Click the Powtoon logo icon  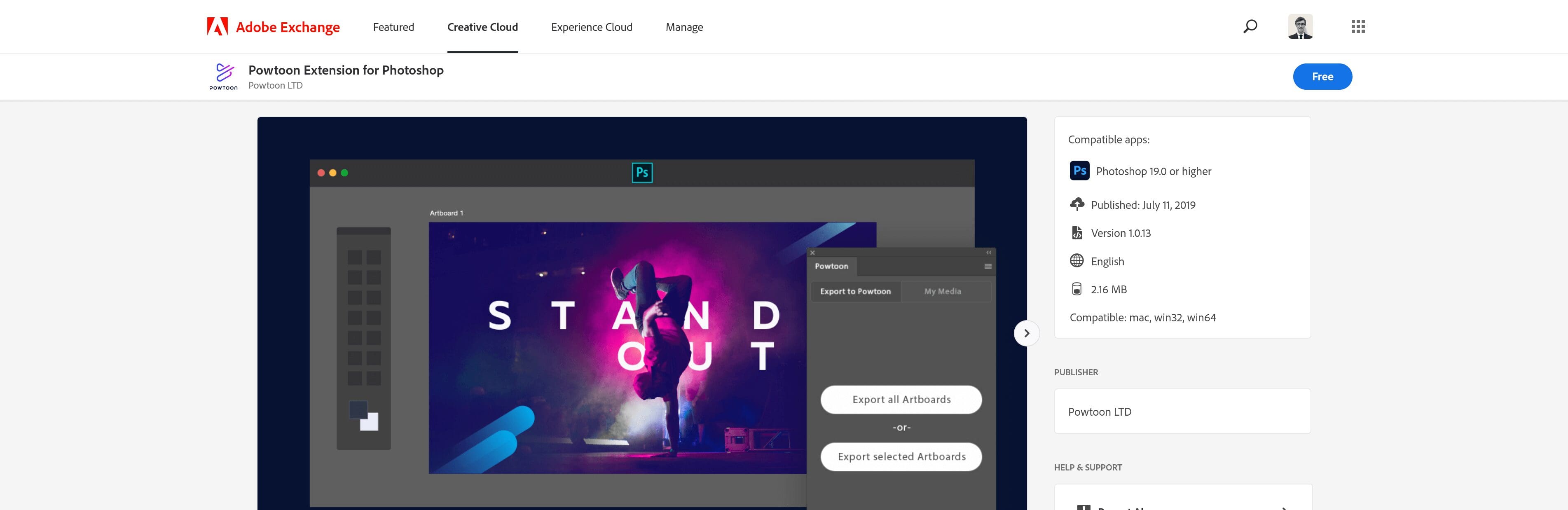[224, 76]
